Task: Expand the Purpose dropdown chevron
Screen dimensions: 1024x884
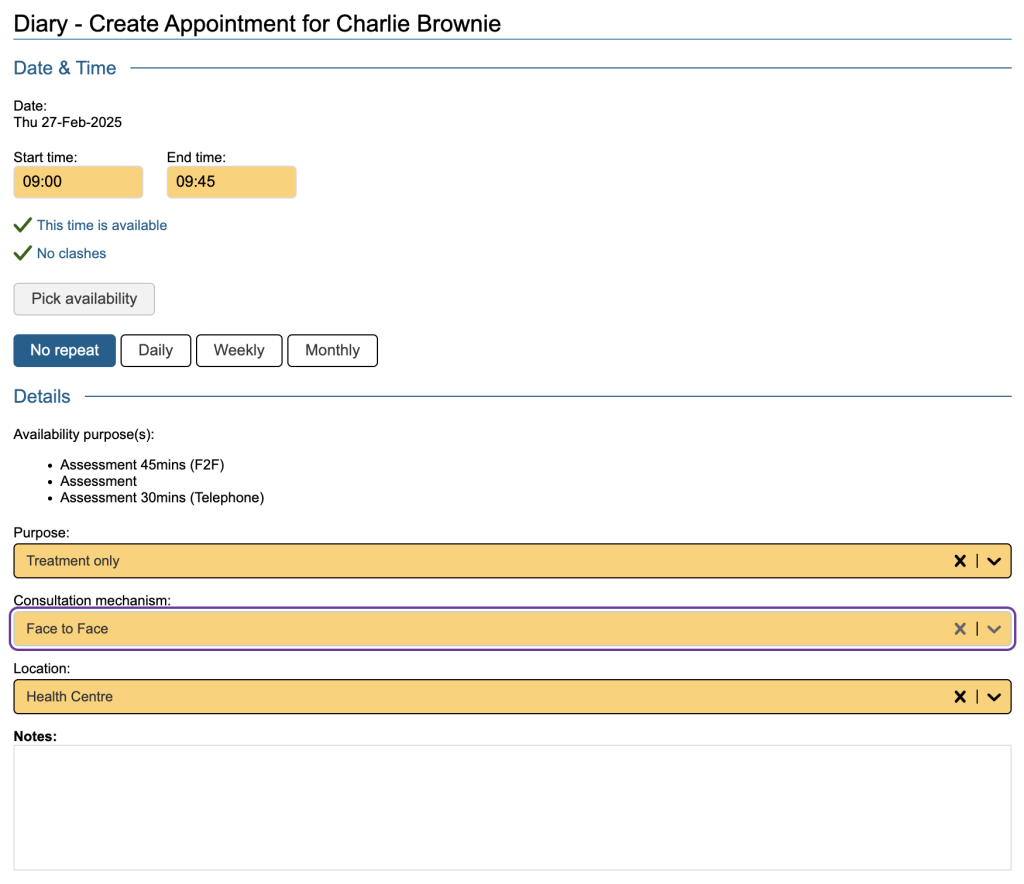Action: tap(994, 561)
